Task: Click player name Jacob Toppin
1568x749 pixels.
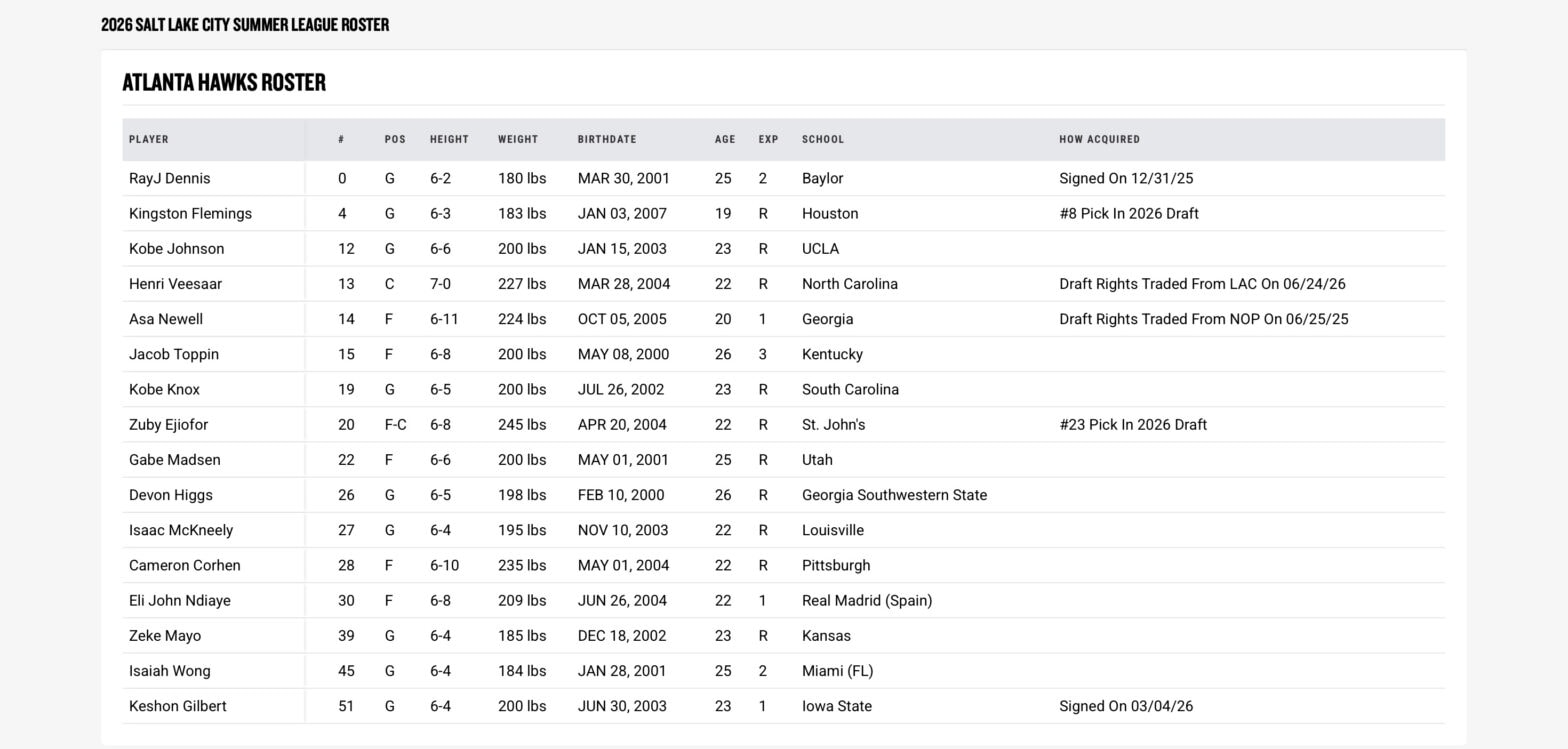Action: (x=174, y=354)
